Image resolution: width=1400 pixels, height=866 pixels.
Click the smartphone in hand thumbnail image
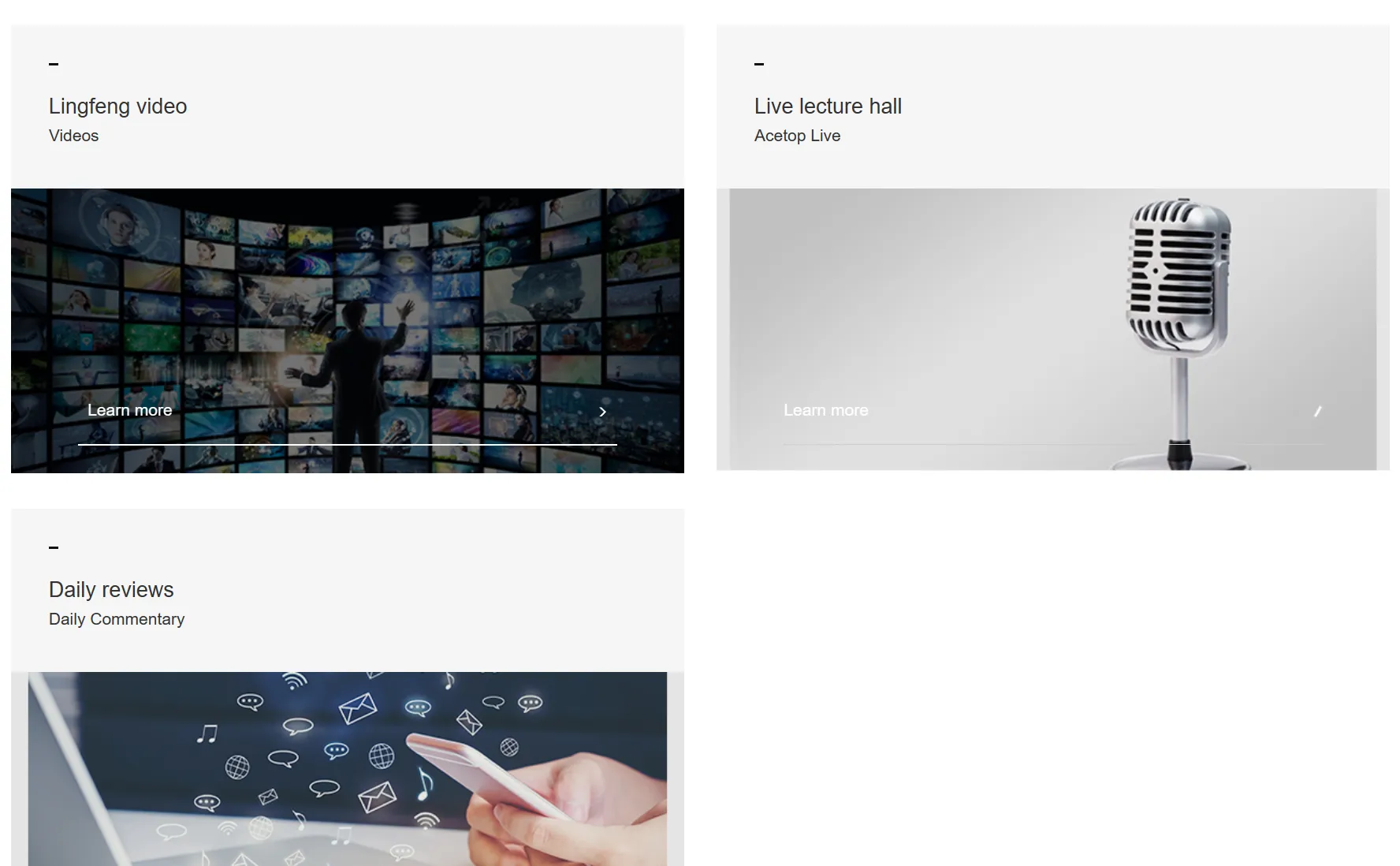click(x=348, y=769)
